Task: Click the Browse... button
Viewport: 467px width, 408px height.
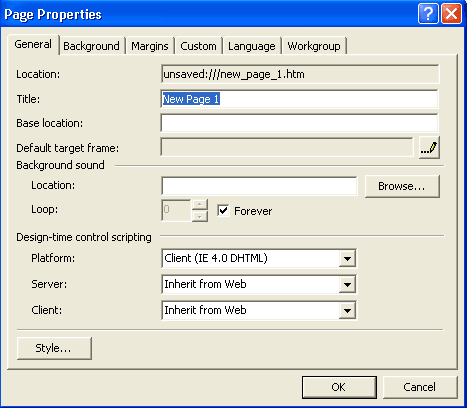Action: click(402, 186)
